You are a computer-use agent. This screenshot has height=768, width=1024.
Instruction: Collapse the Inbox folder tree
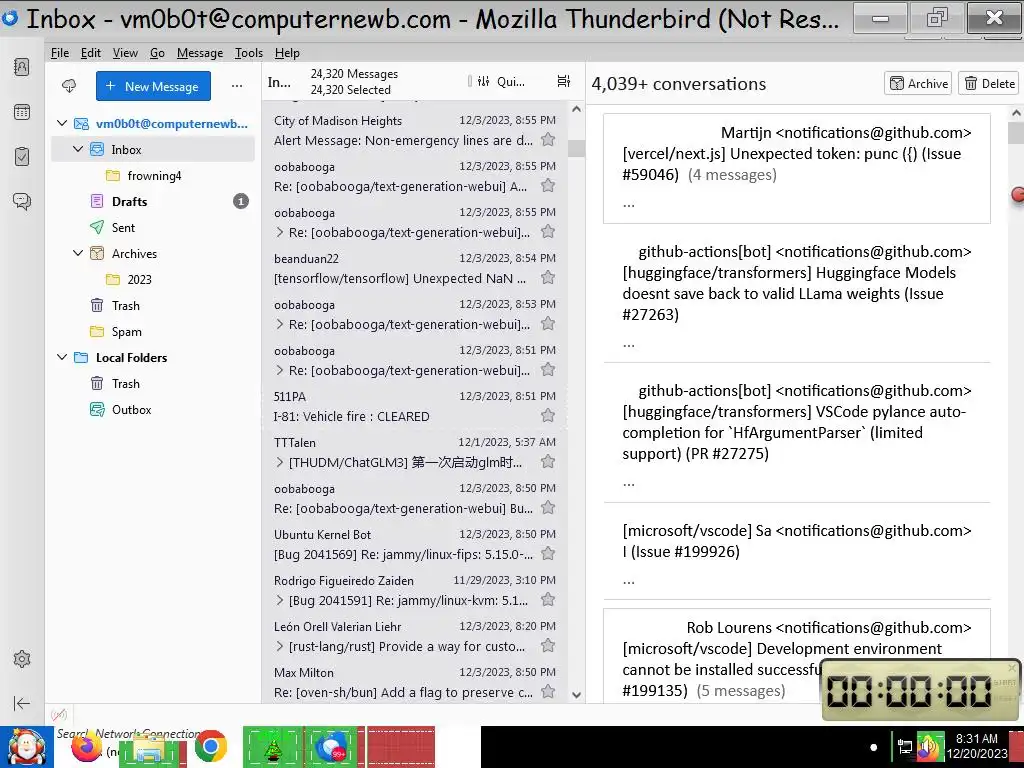click(x=78, y=150)
